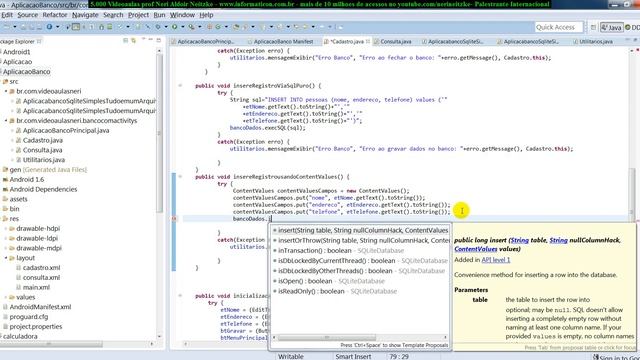Choose insert(String table...) proposal
The image size is (640, 360).
pos(360,231)
